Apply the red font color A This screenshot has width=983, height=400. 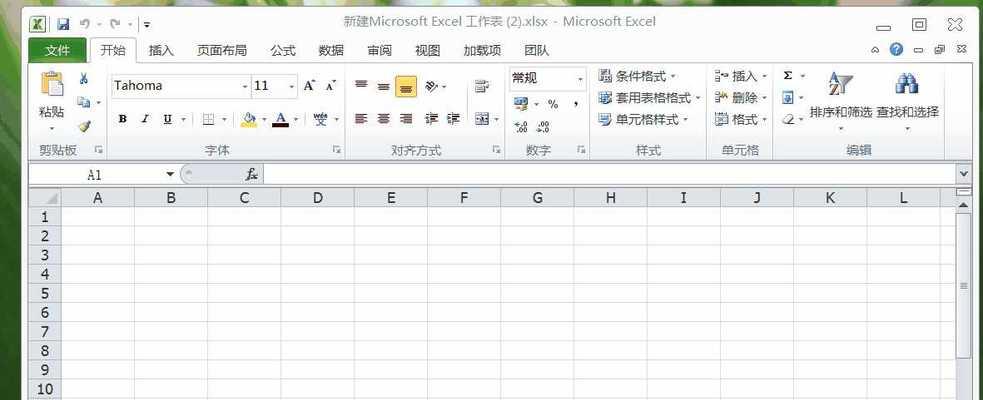281,119
